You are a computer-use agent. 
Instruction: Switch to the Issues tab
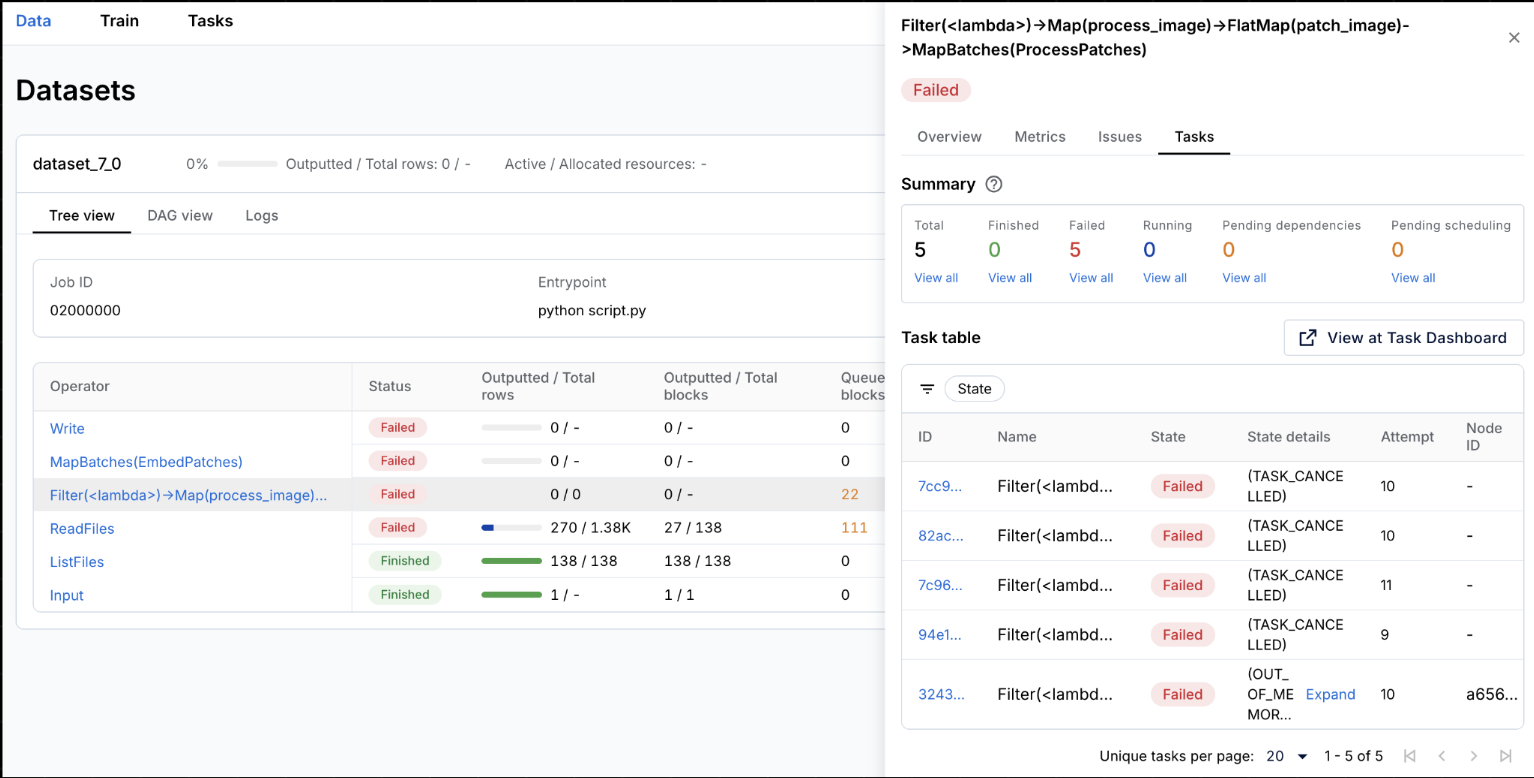pyautogui.click(x=1119, y=137)
